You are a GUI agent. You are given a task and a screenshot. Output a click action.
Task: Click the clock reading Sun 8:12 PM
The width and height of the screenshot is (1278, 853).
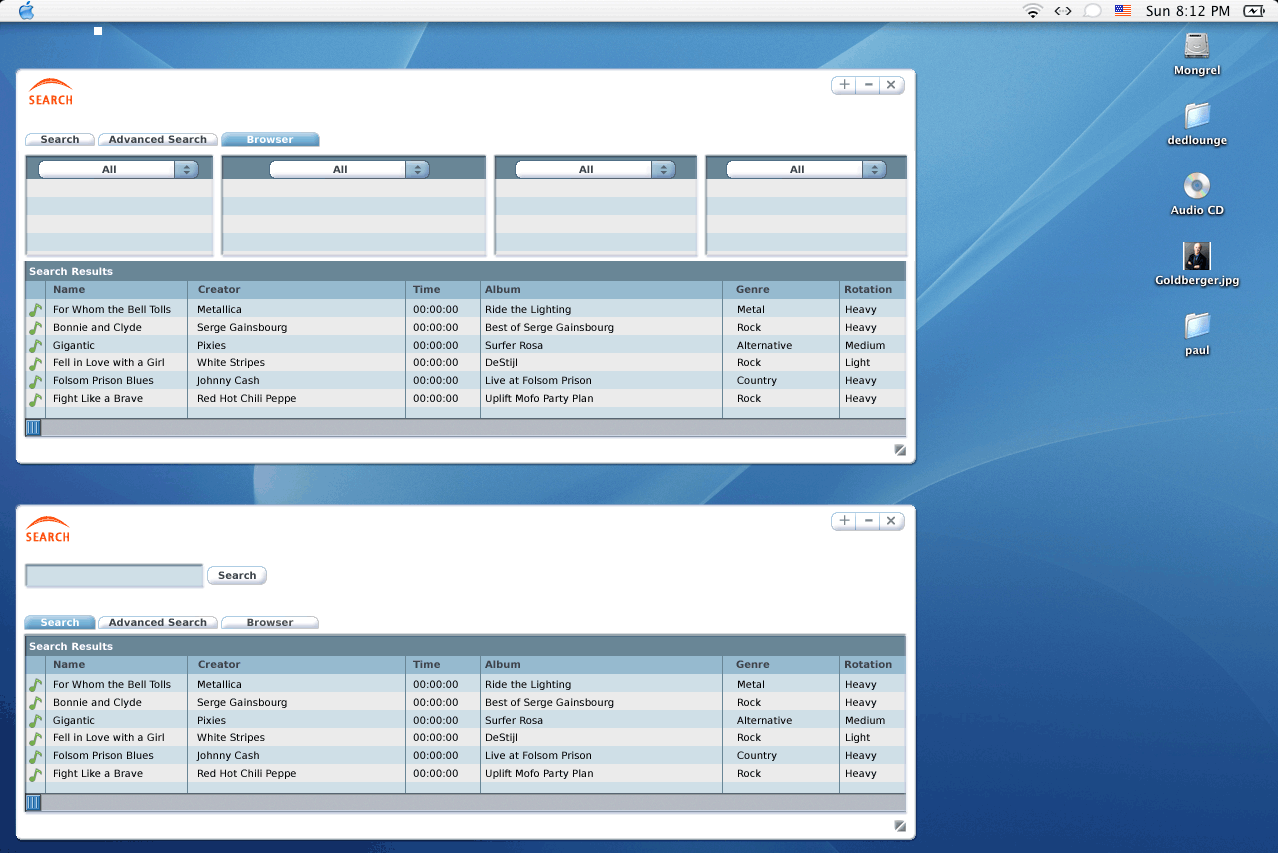coord(1188,11)
